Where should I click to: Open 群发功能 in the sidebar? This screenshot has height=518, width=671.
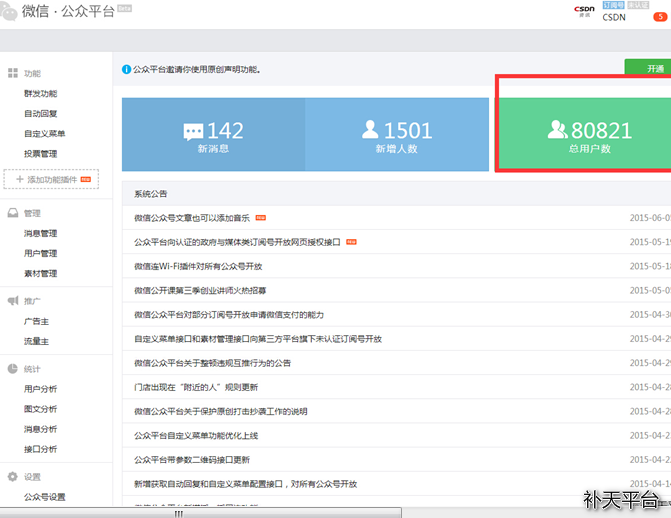(41, 93)
